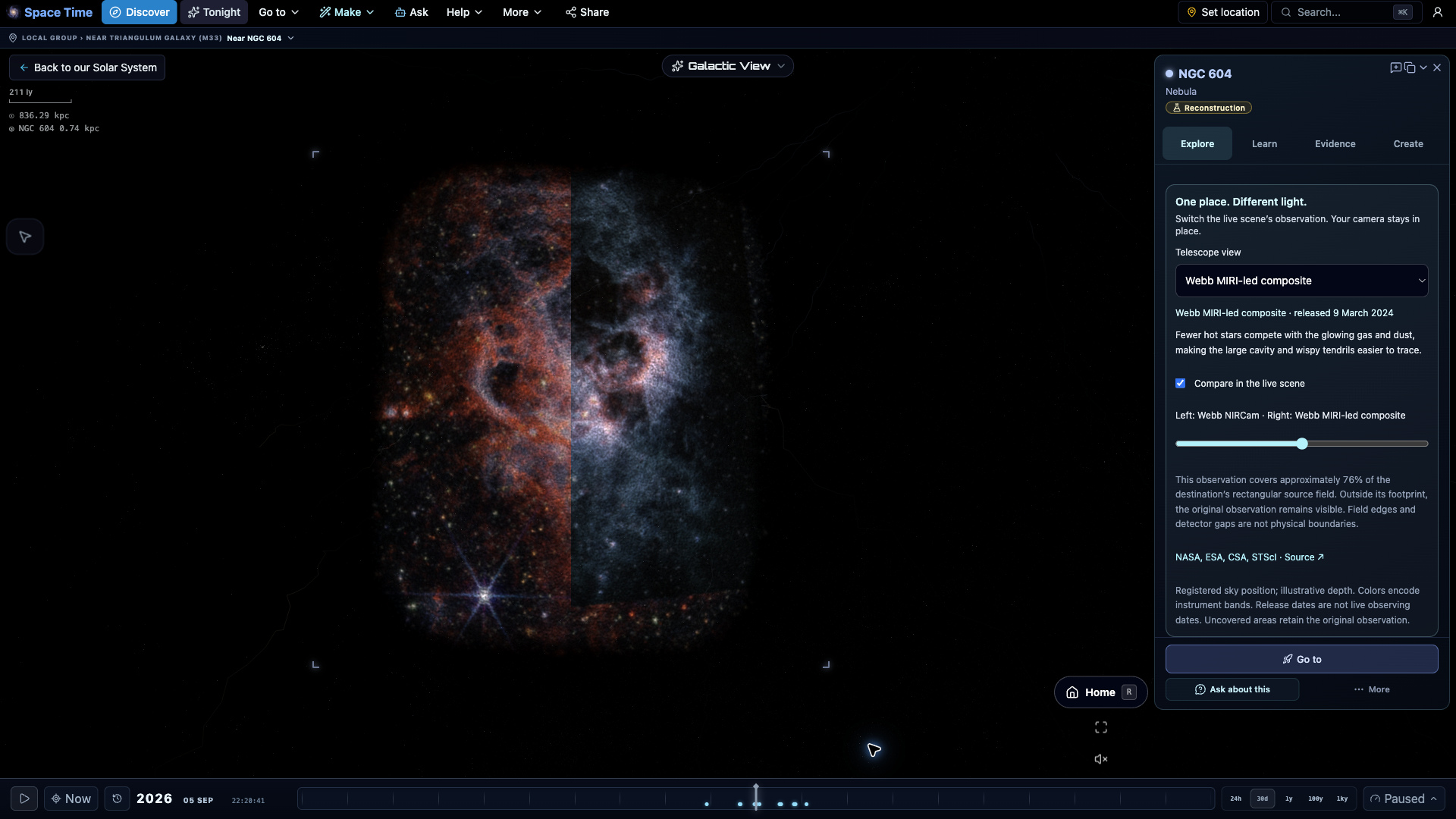This screenshot has height=819, width=1456.
Task: Click Ask about this
Action: point(1232,689)
